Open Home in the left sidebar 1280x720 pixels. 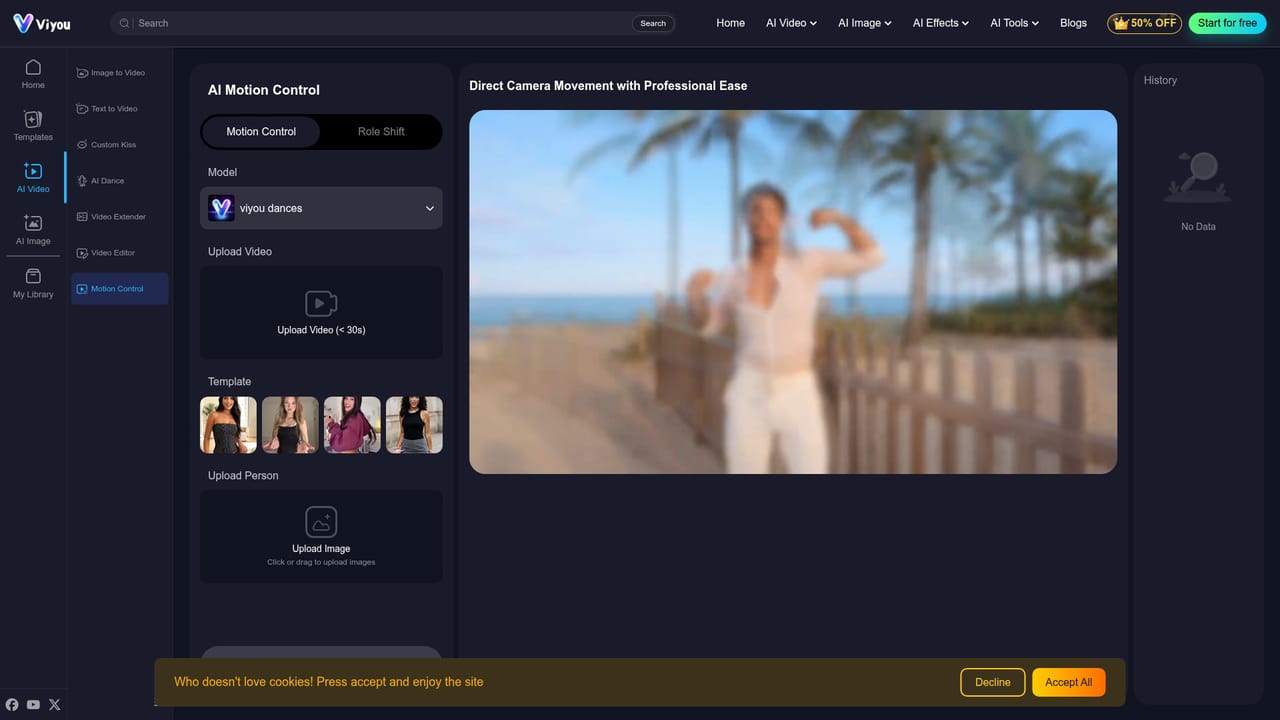(x=33, y=74)
